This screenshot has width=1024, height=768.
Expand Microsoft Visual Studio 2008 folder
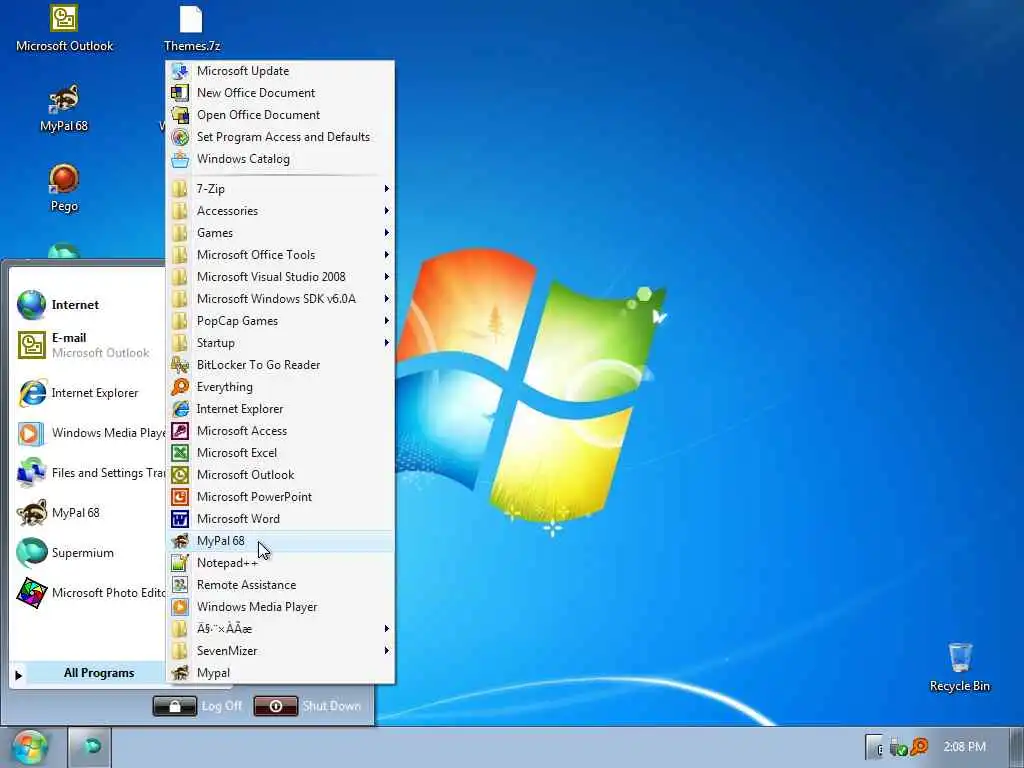[280, 277]
